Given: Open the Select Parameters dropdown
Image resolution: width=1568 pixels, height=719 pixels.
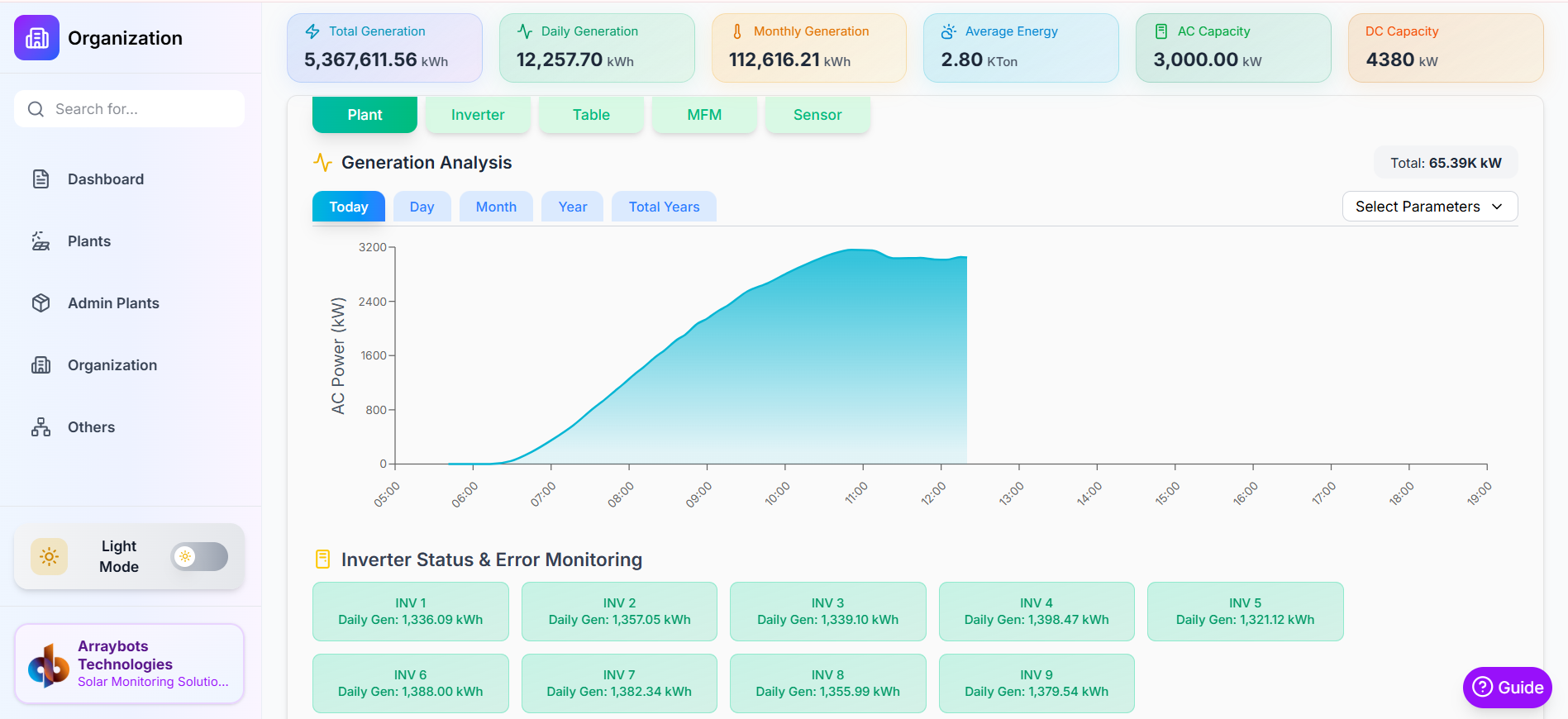Looking at the screenshot, I should 1429,207.
